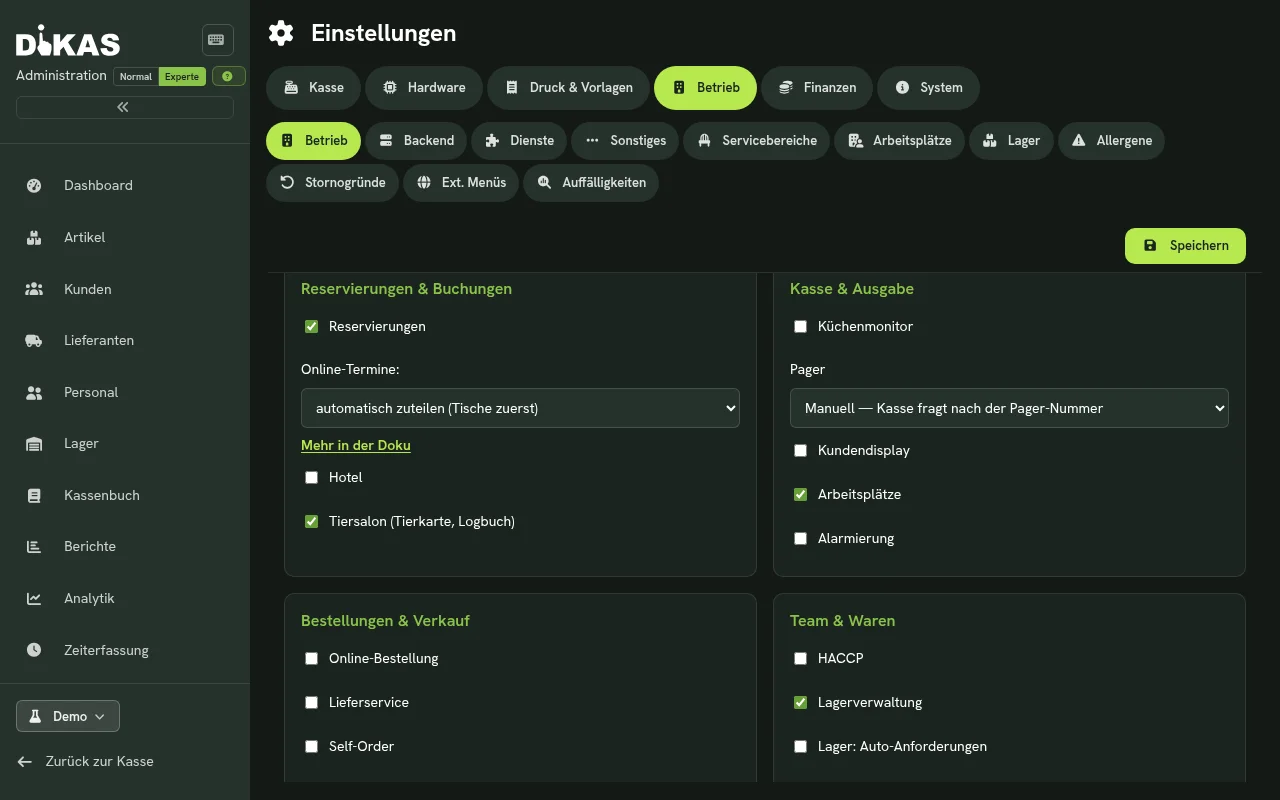Open the Allergene sub-tab

(1111, 140)
